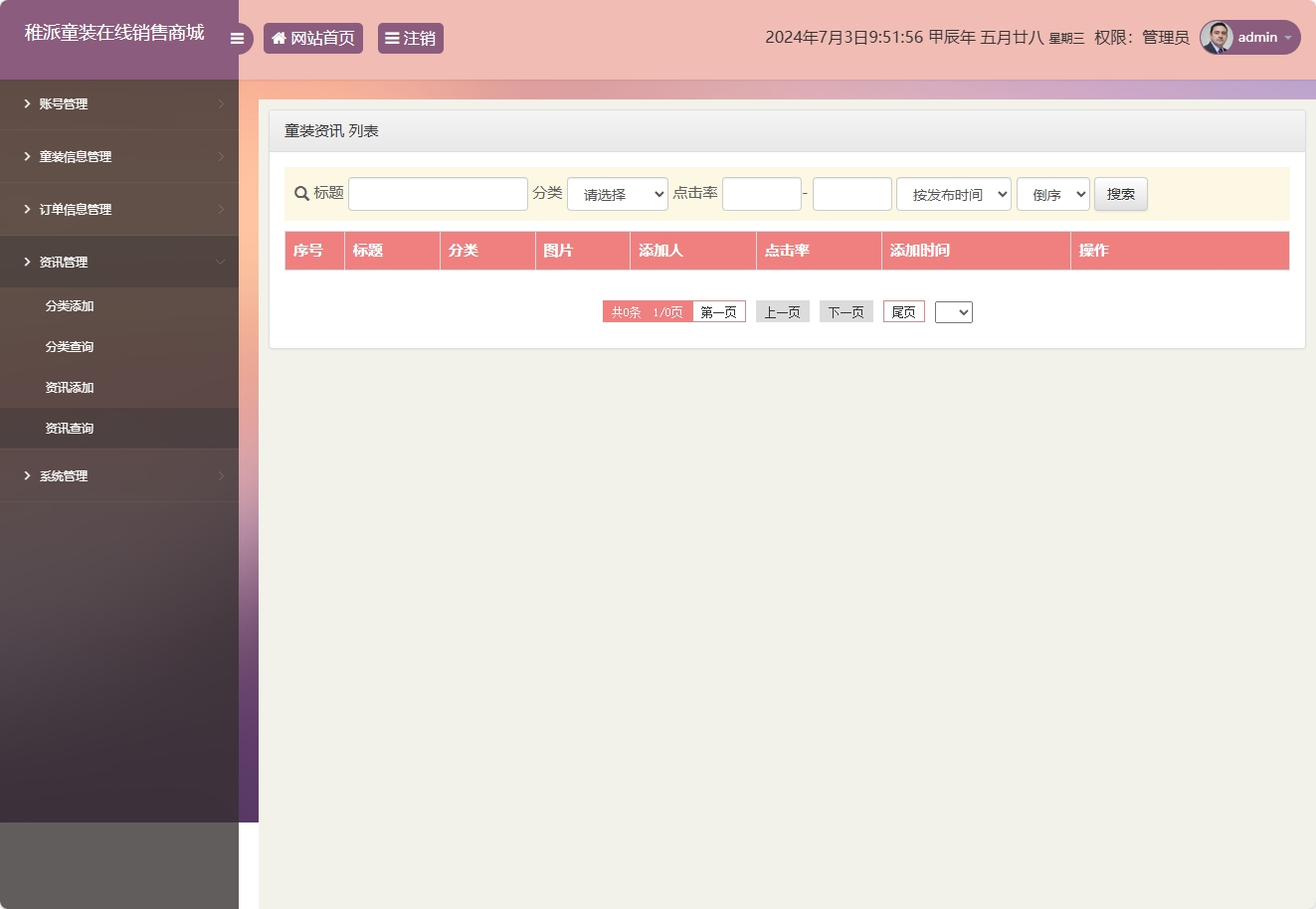
Task: Click the arrow icon before 订单信息管理
Action: coord(26,209)
